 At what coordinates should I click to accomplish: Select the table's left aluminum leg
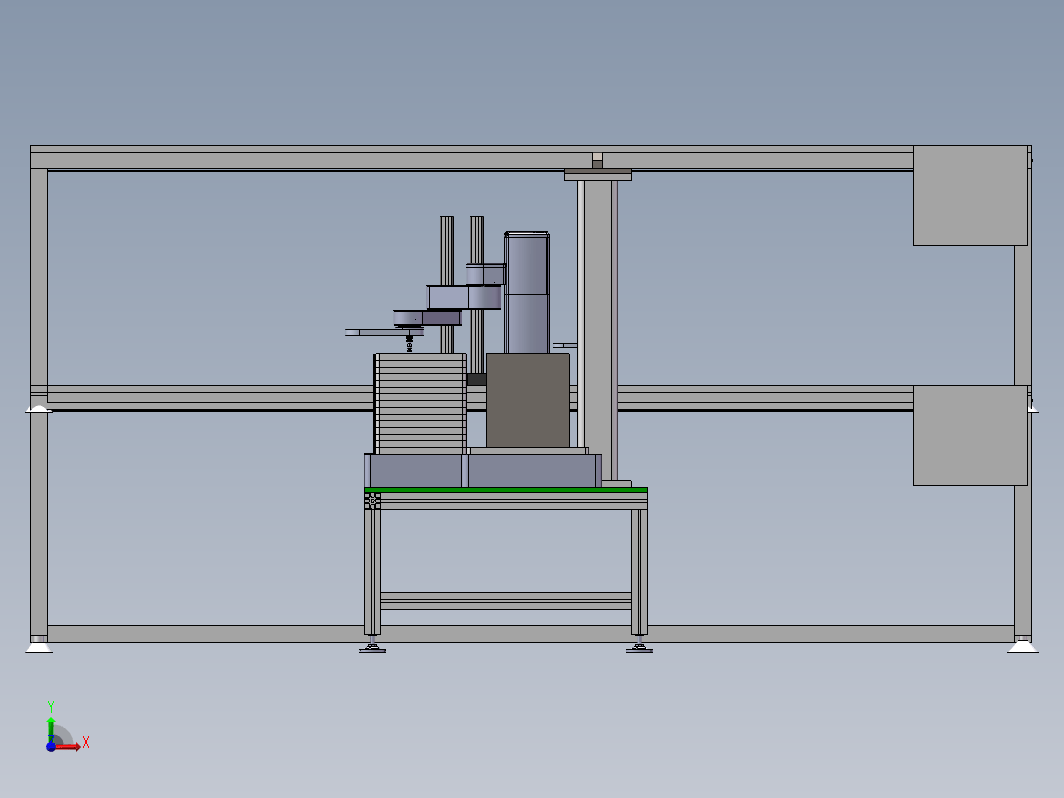pyautogui.click(x=372, y=571)
